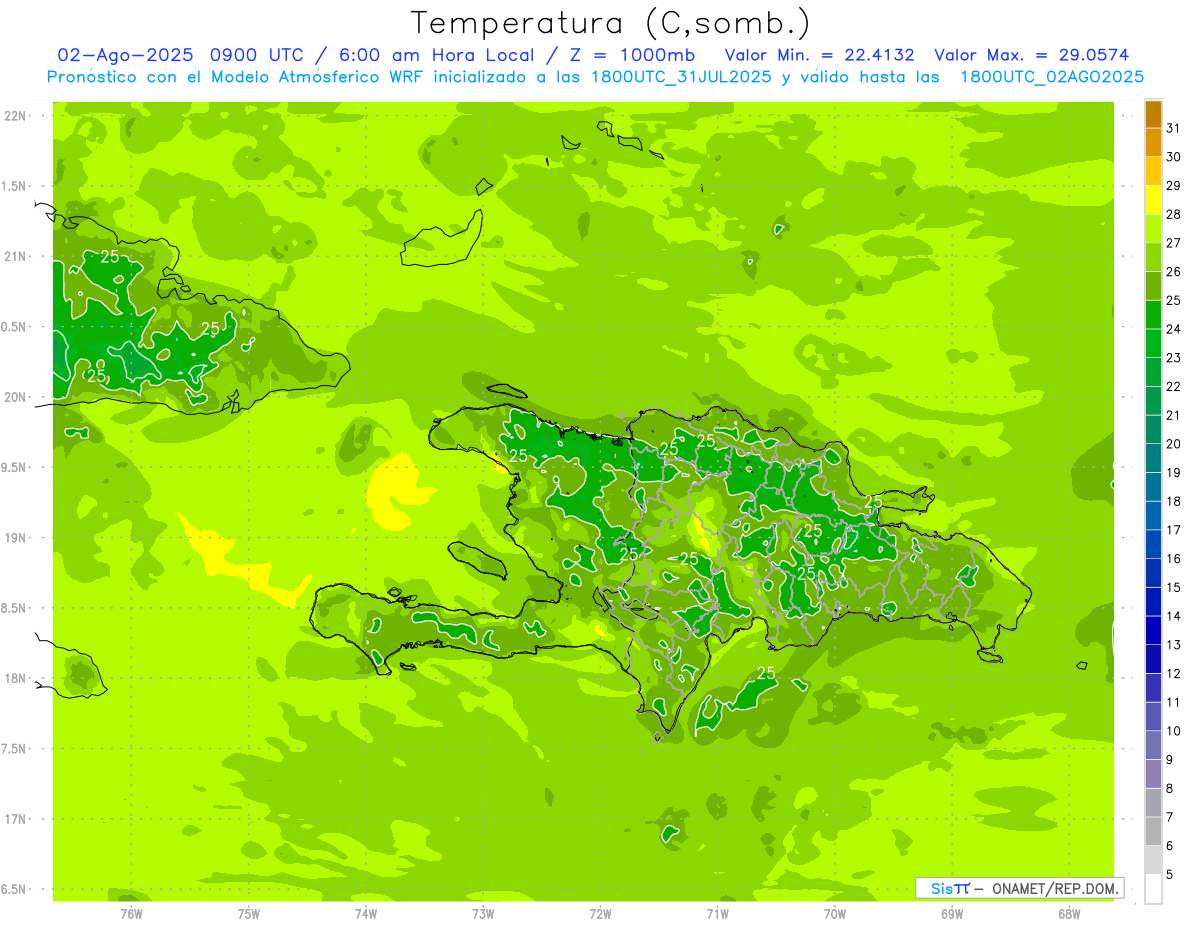Click the "76W" longitude axis label

click(131, 913)
